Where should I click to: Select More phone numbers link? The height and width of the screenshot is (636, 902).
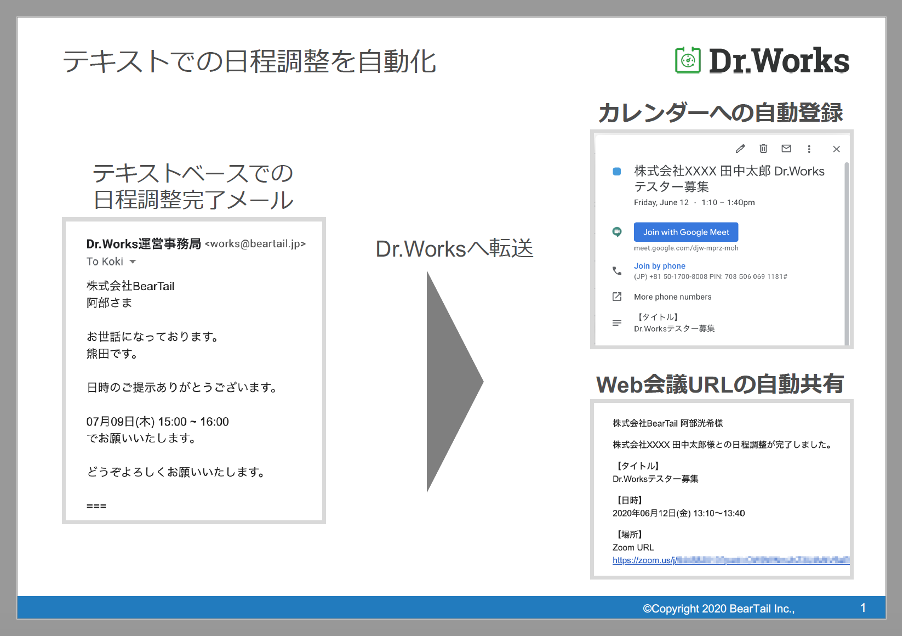[672, 297]
